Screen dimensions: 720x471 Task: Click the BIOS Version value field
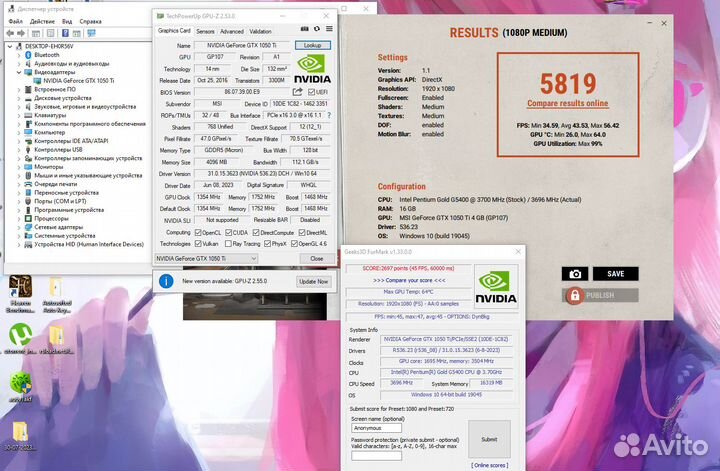point(242,92)
